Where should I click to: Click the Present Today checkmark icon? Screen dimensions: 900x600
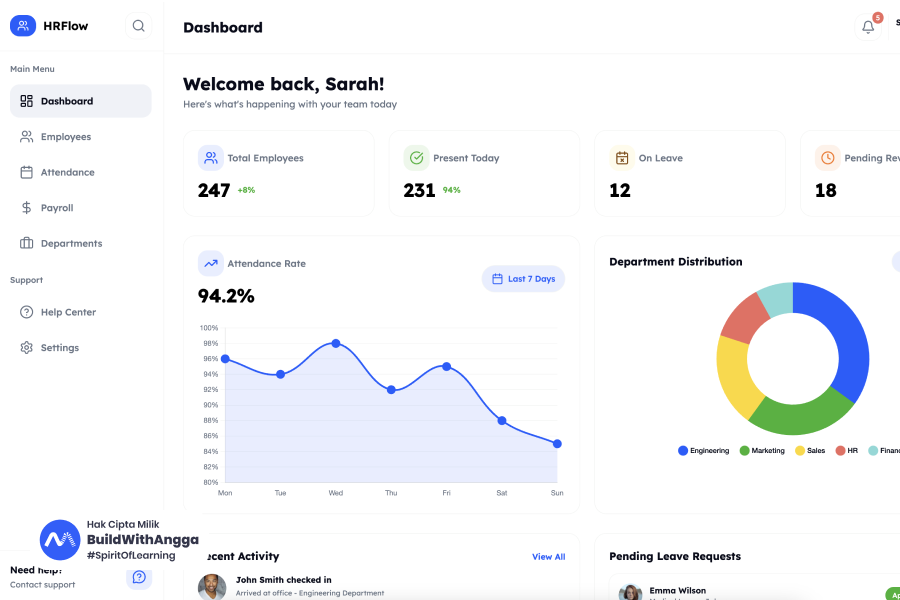[x=416, y=158]
